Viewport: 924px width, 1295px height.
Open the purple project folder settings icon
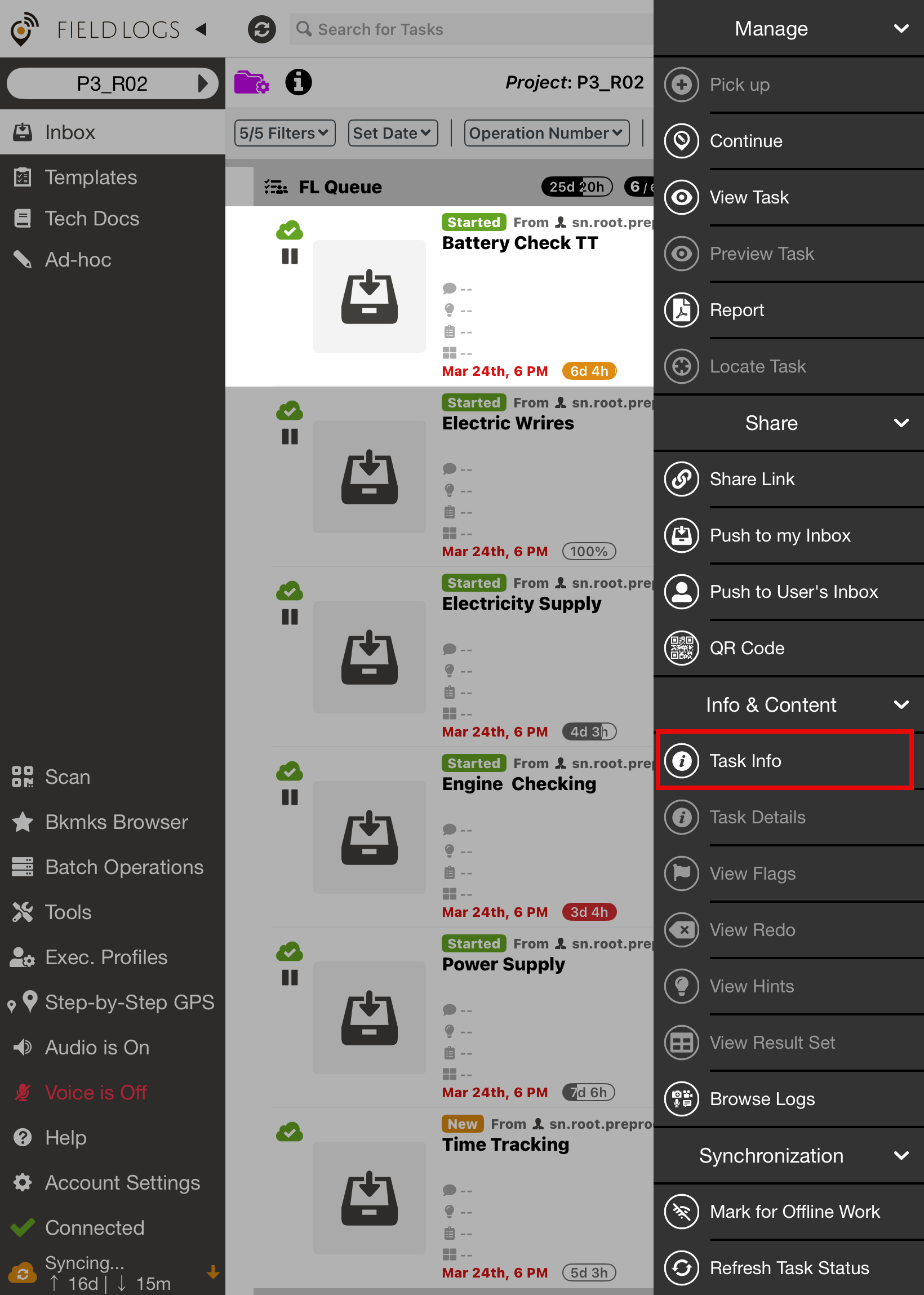(251, 82)
